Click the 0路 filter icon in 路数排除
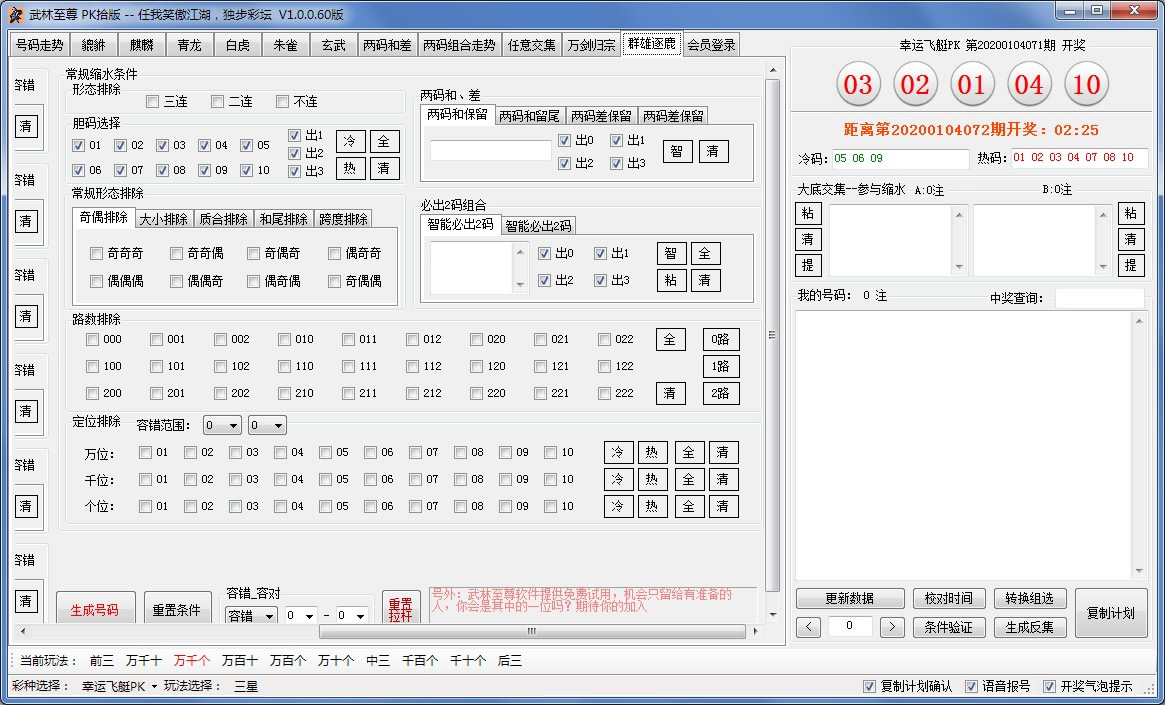This screenshot has width=1165, height=705. pos(720,339)
